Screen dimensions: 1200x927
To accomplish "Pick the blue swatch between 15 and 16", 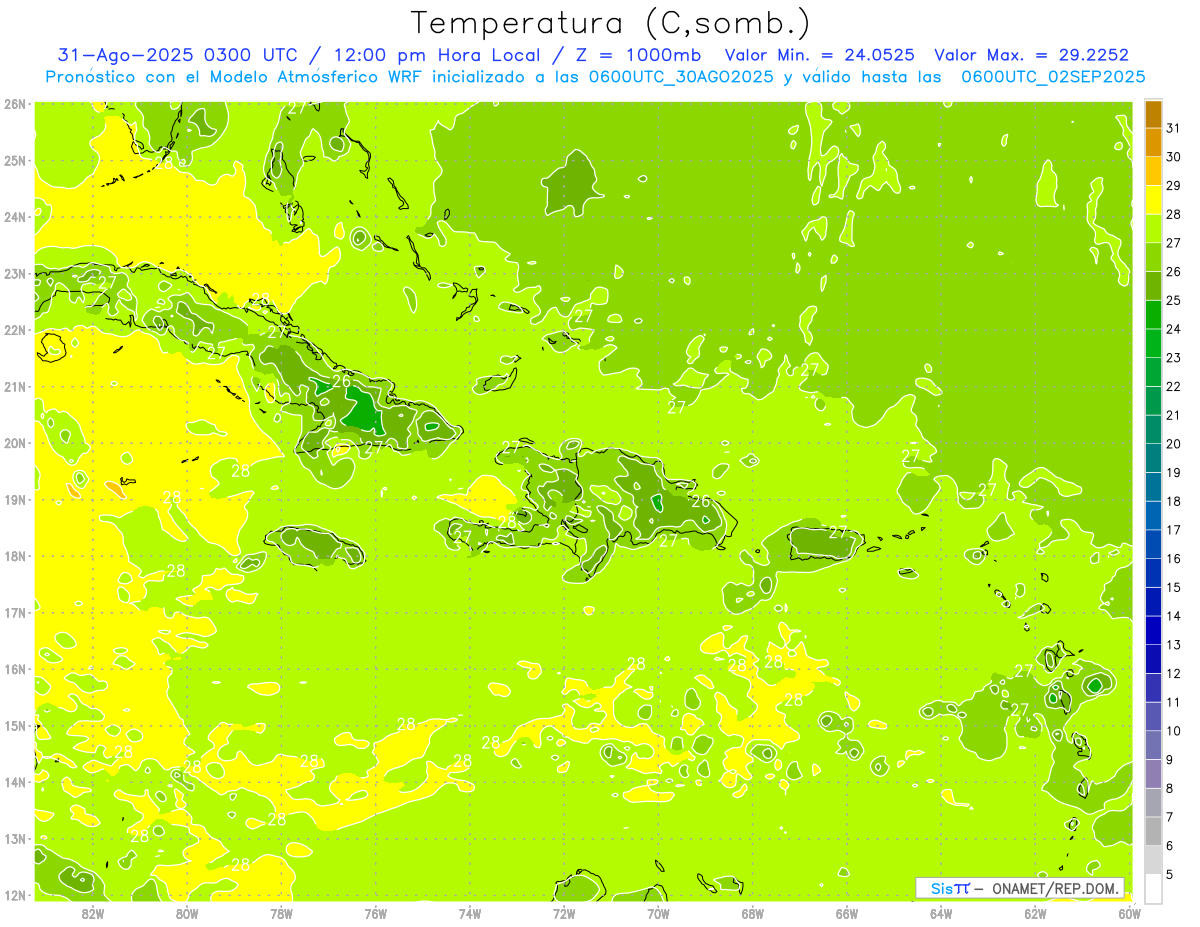I will click(x=1153, y=573).
